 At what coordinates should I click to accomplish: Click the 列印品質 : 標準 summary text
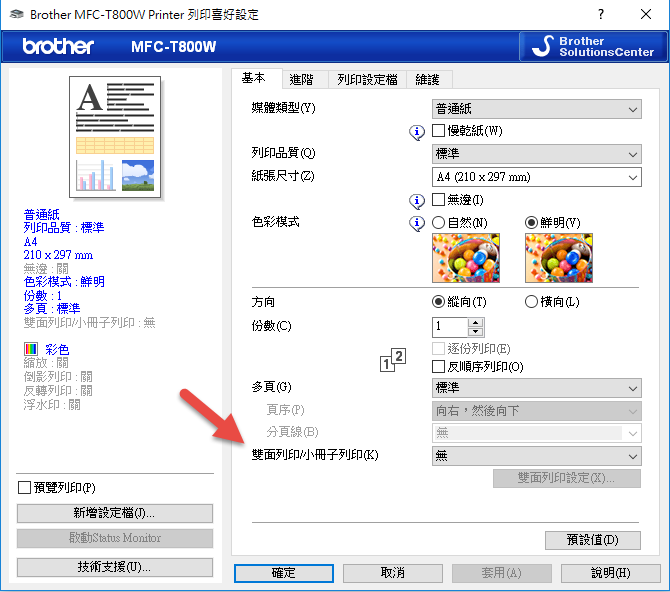point(64,227)
